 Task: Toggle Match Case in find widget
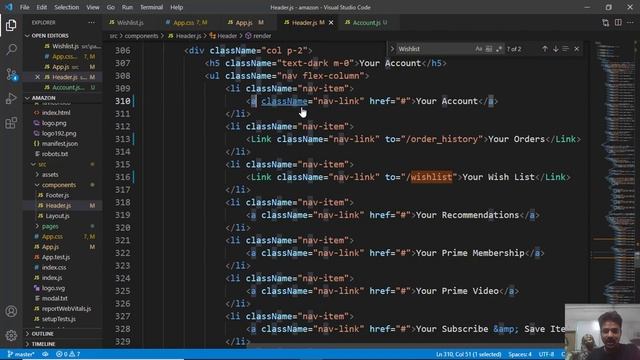tap(478, 49)
